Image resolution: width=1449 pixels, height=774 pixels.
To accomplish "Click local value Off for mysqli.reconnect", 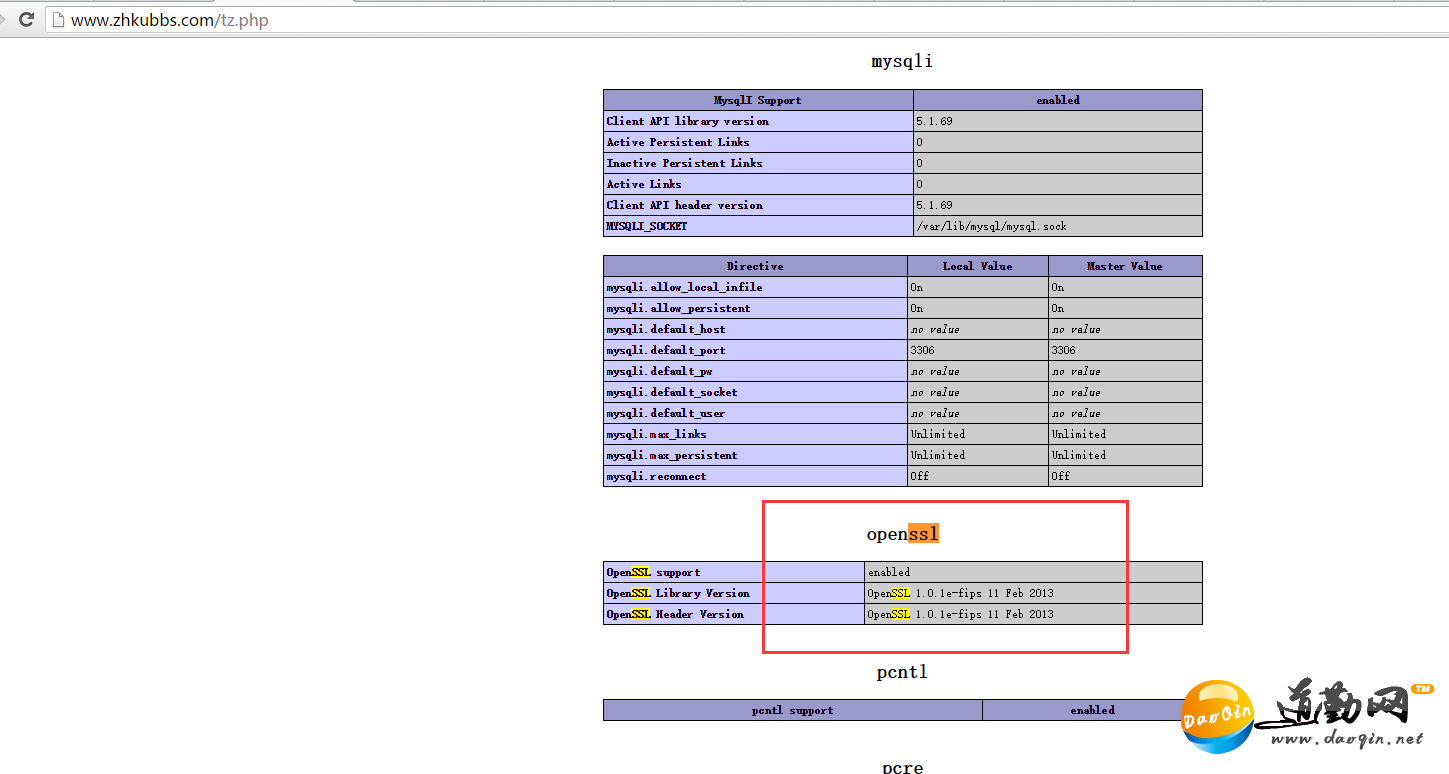I will pos(920,476).
